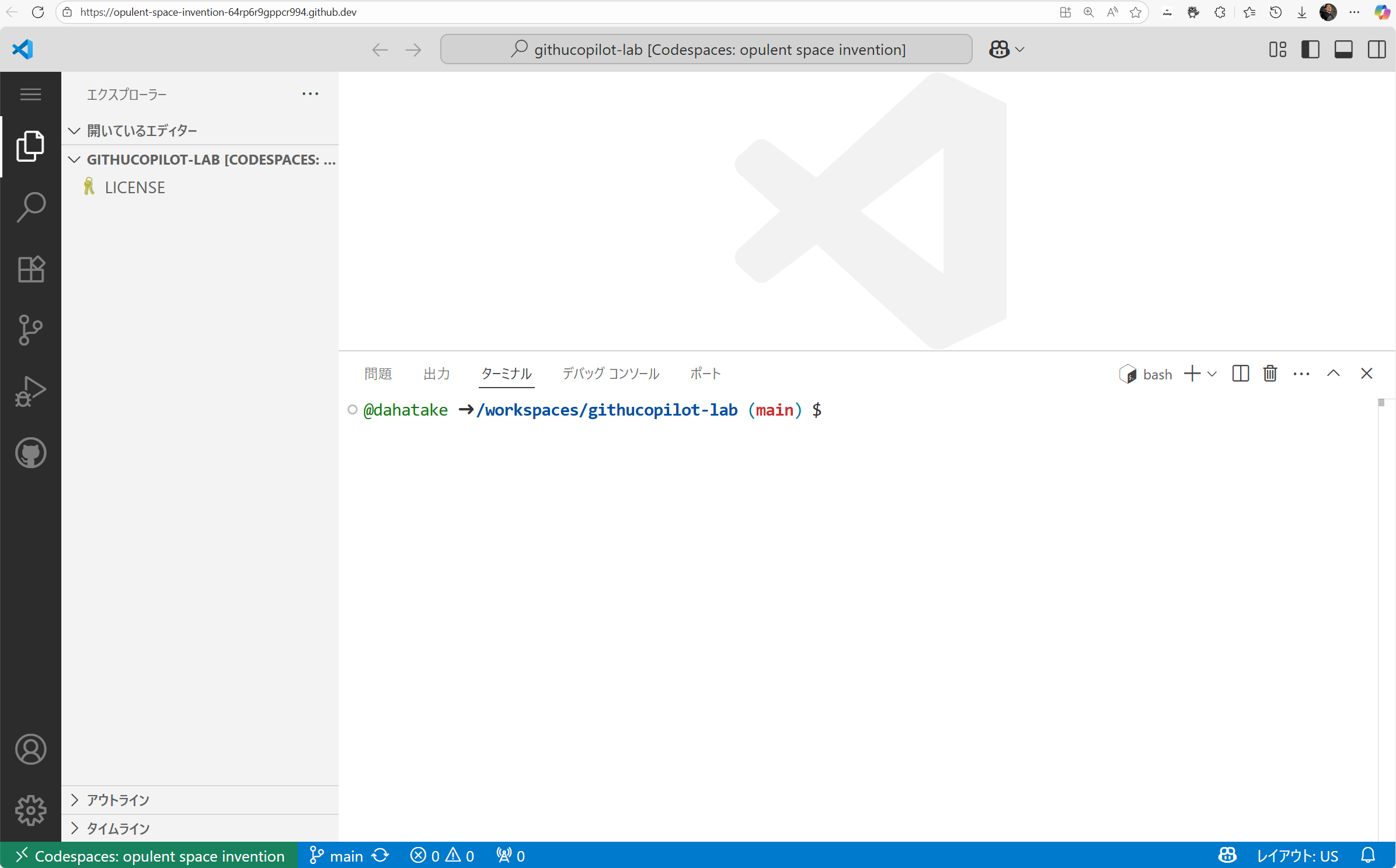
Task: Open the GitHub sidebar icon
Action: 30,453
